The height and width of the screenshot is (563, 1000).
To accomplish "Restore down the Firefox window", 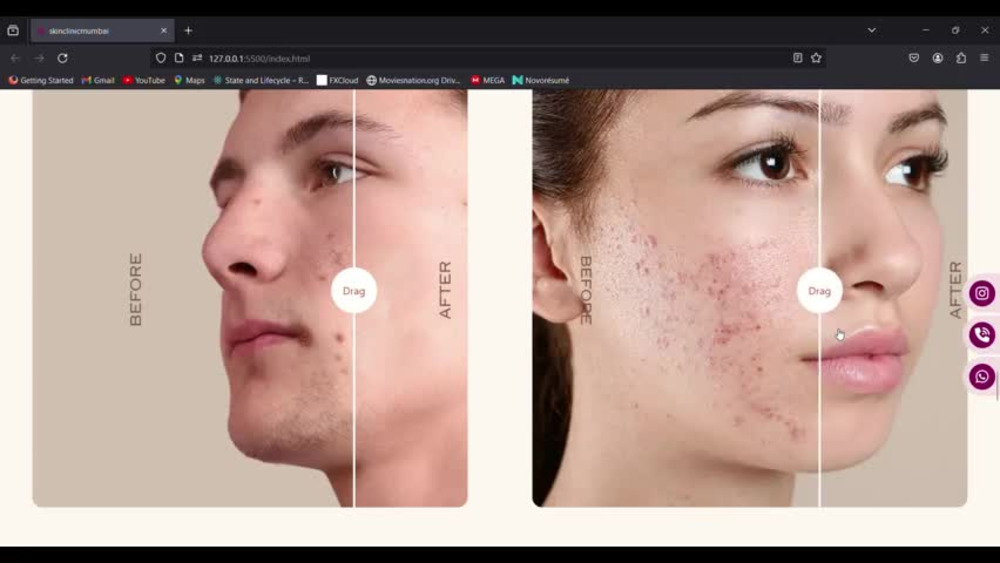I will (x=955, y=30).
